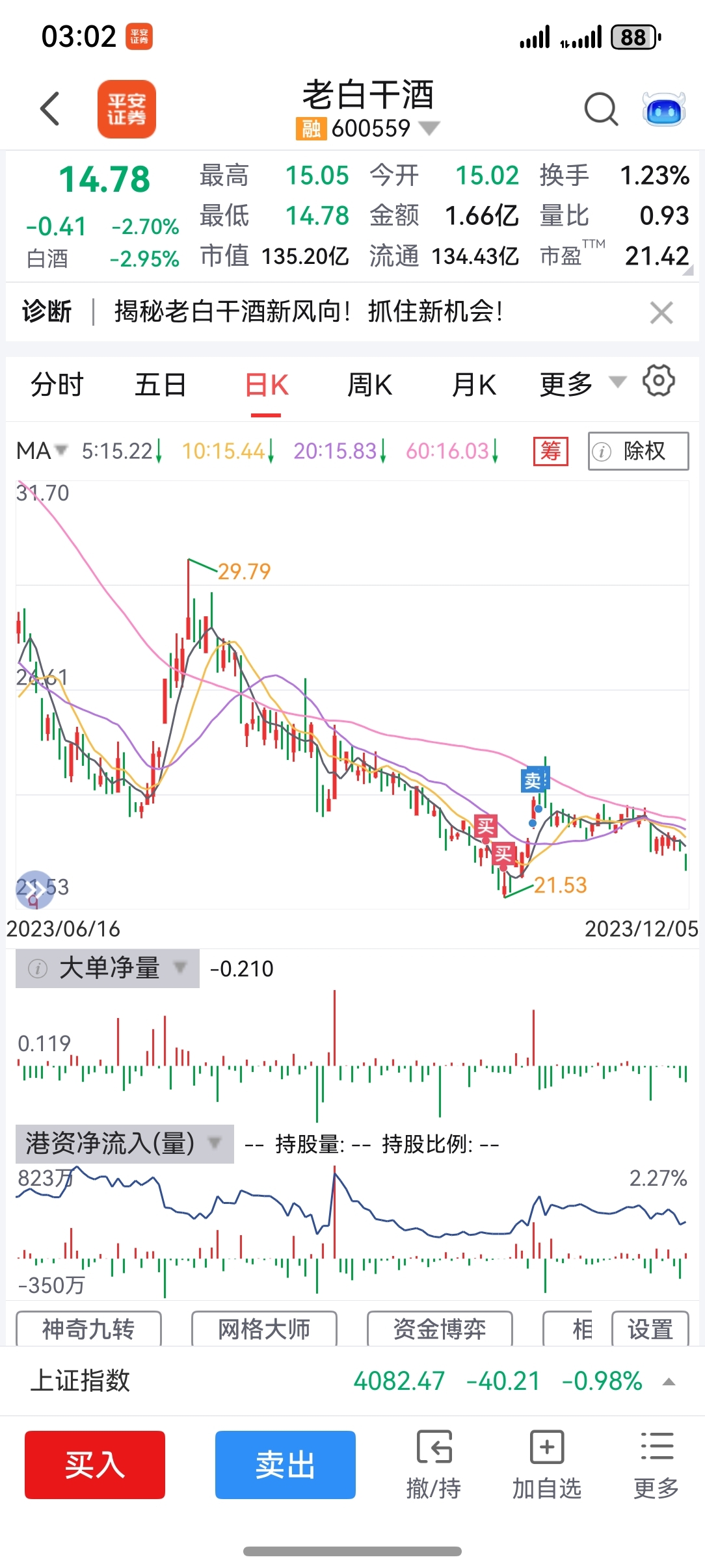Tap the 大单净量 info icon
The image size is (705, 1568).
(38, 969)
